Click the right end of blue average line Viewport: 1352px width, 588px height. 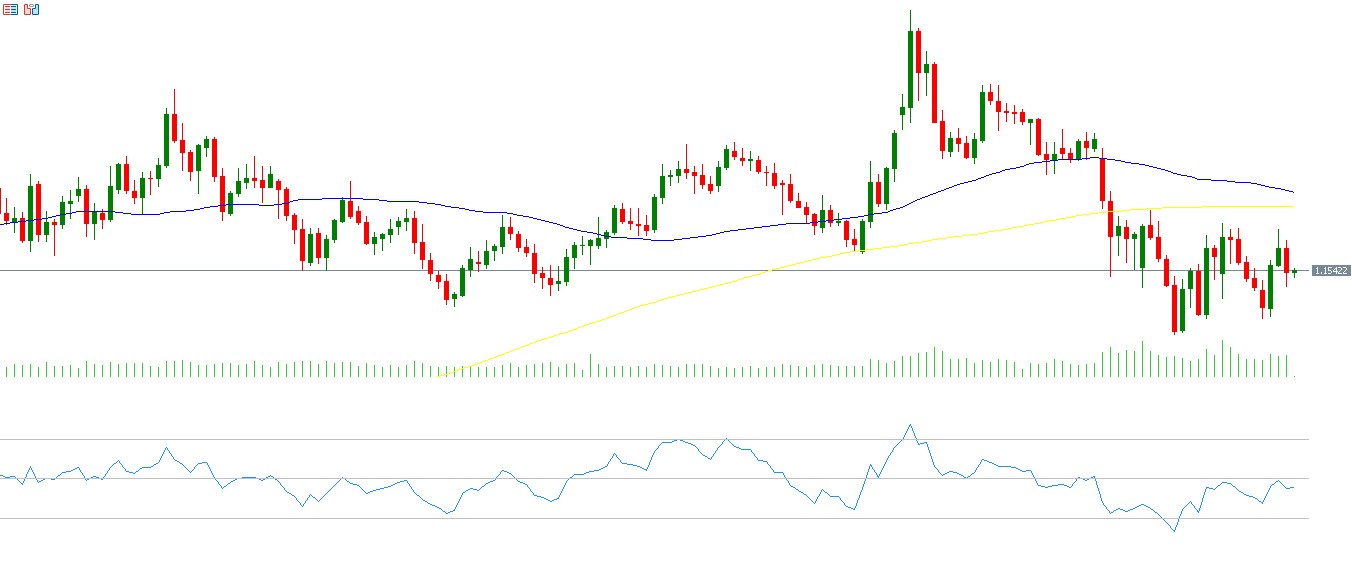pyautogui.click(x=1292, y=191)
